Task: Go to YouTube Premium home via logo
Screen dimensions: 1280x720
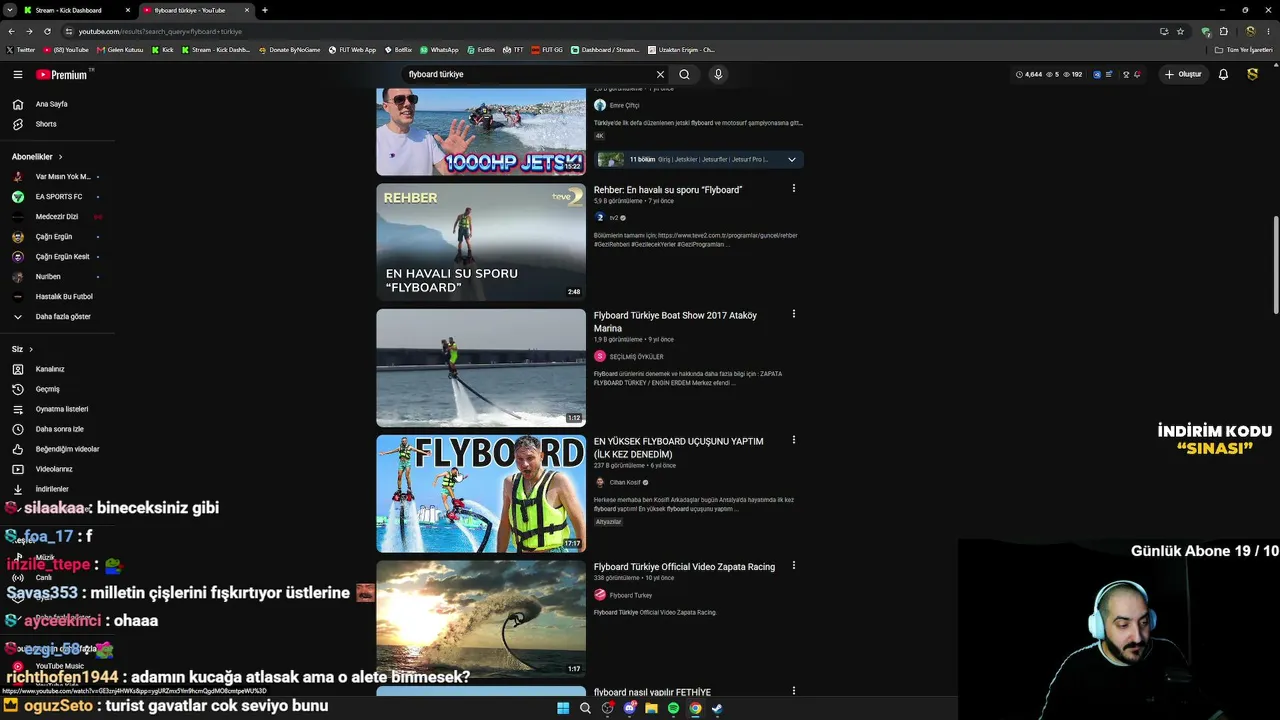Action: 63,74
